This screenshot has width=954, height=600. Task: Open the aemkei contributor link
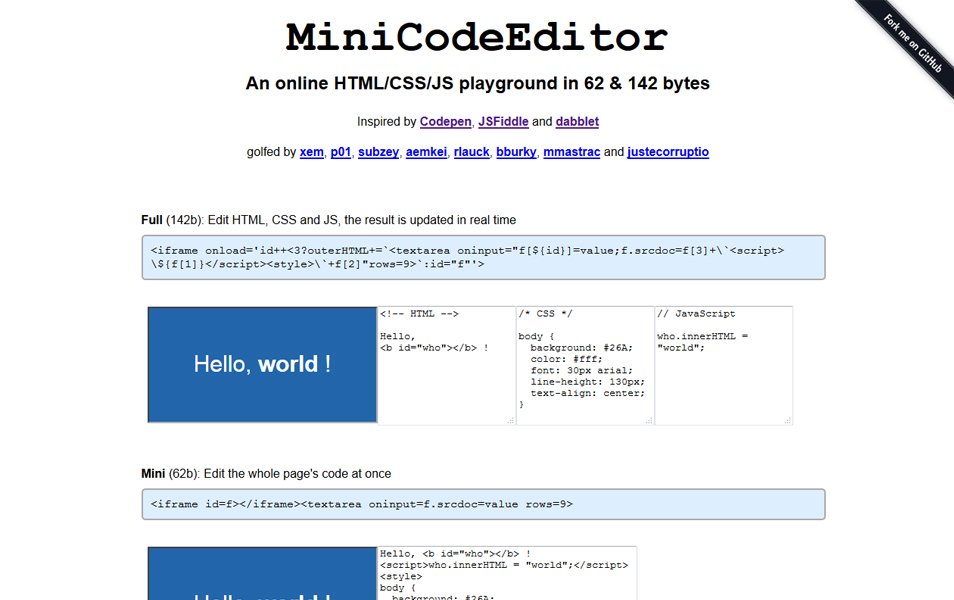click(x=426, y=152)
